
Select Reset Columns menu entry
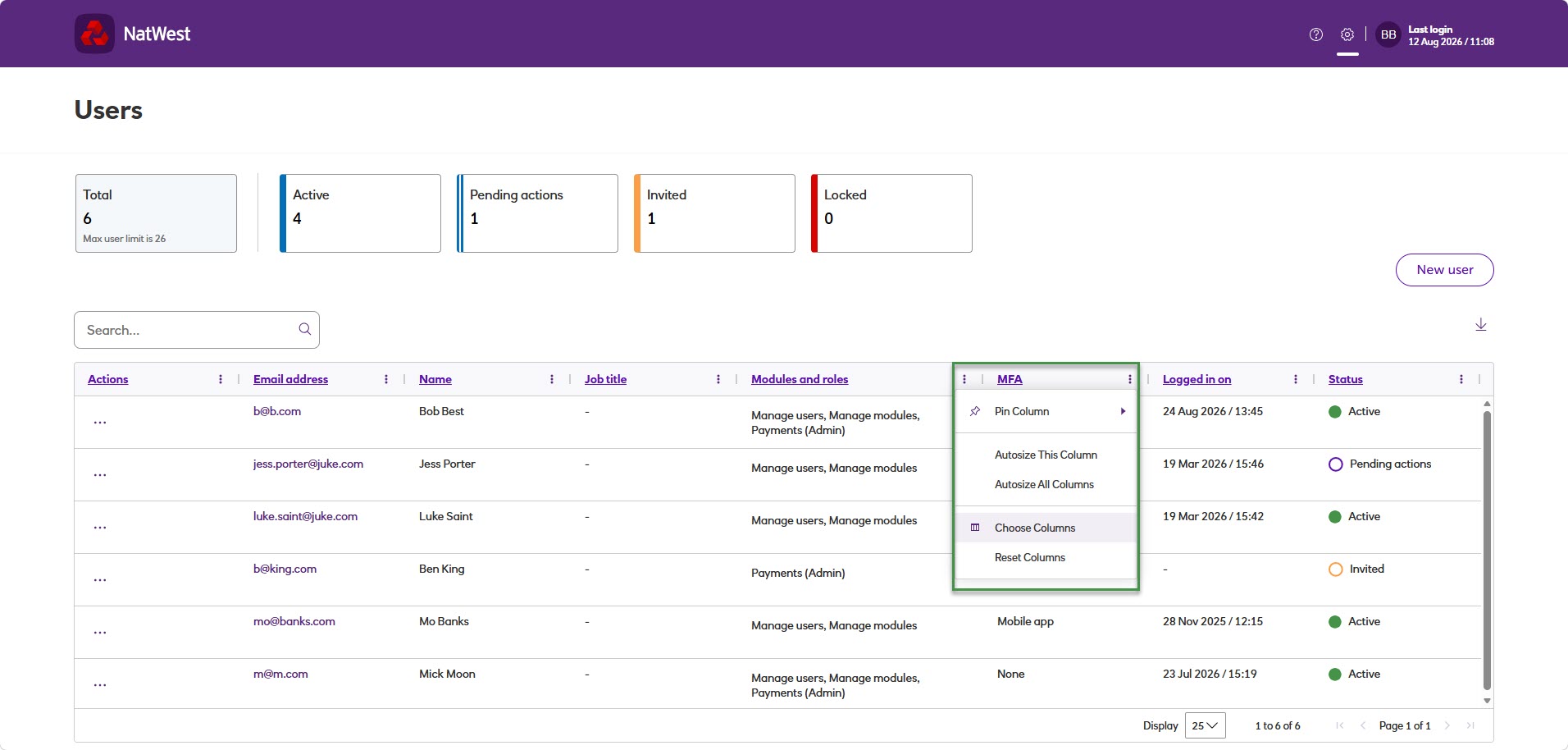(1046, 557)
